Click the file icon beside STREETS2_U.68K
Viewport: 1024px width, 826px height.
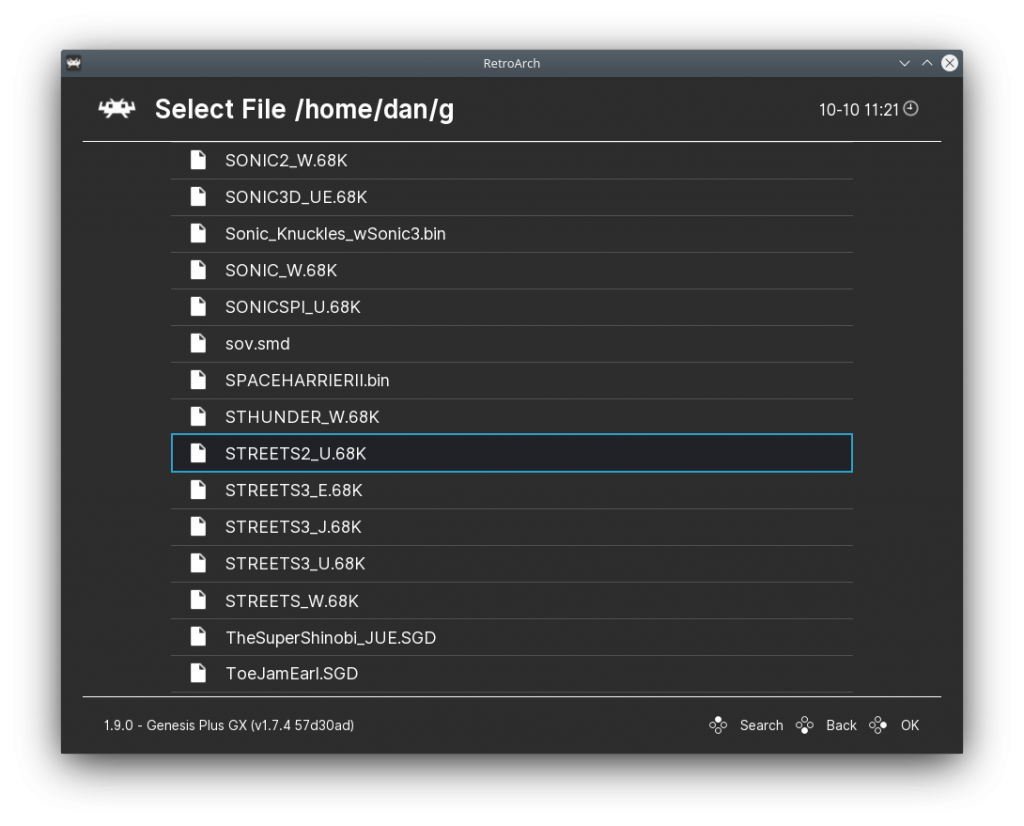coord(198,453)
